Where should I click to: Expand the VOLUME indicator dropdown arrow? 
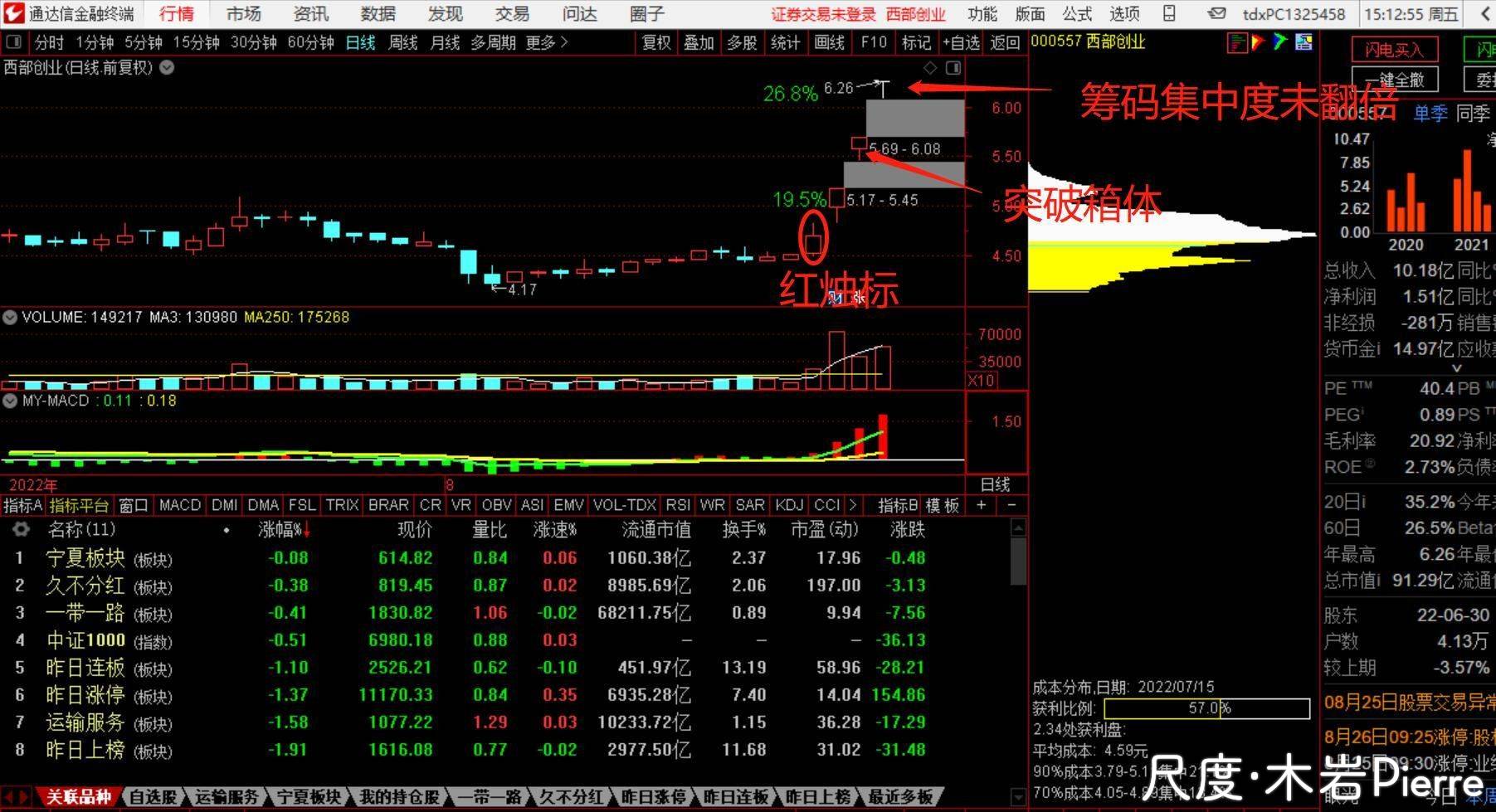(10, 317)
